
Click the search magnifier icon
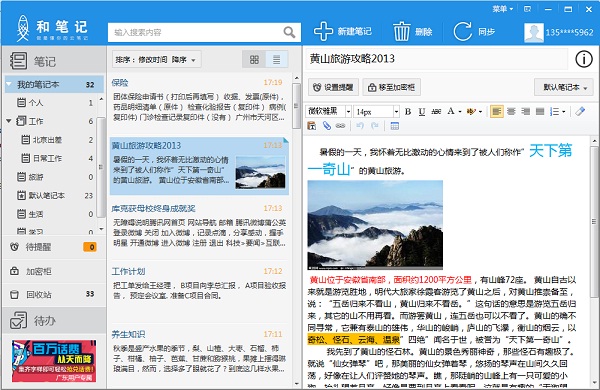click(x=289, y=32)
